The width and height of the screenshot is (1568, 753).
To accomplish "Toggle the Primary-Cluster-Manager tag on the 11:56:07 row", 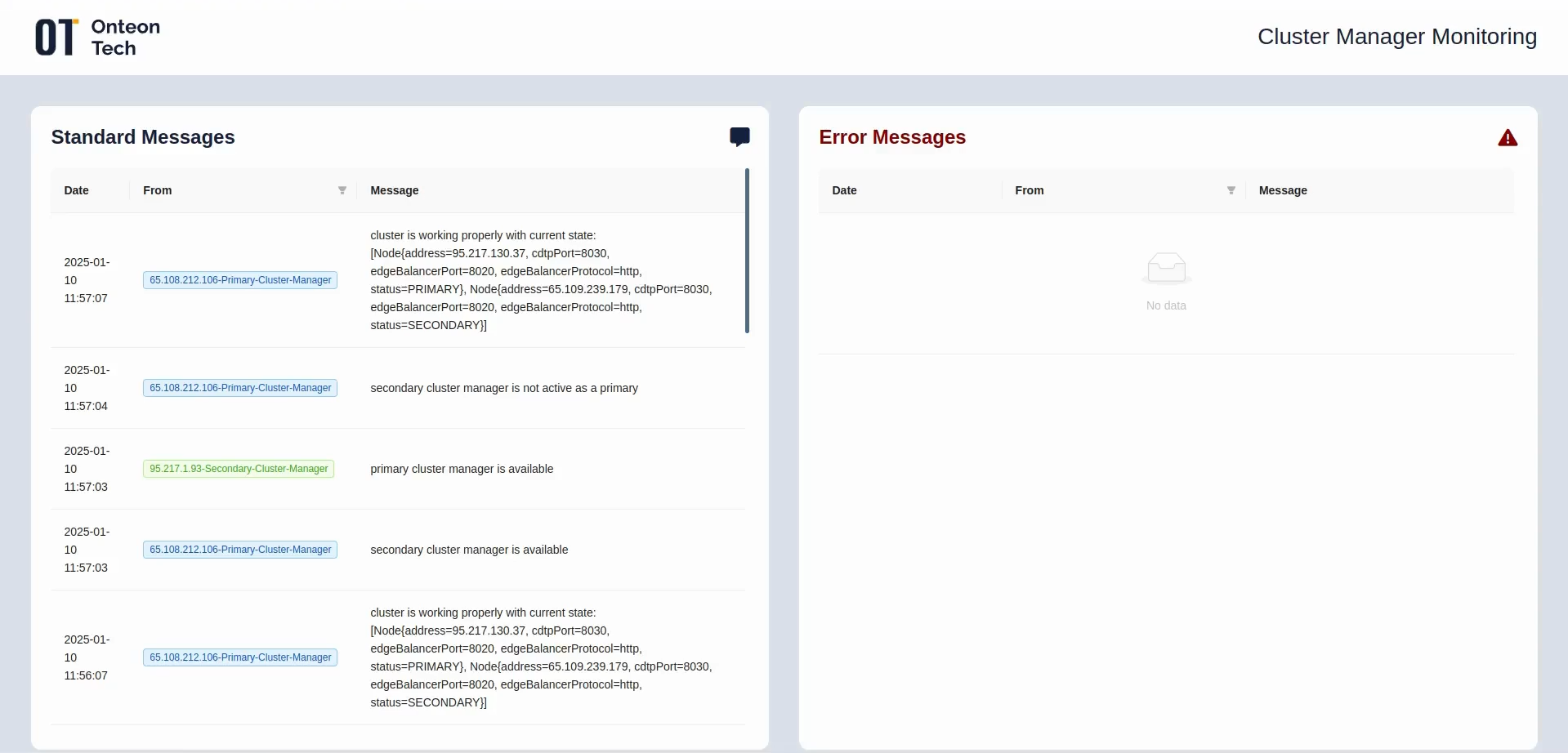I will [x=239, y=657].
